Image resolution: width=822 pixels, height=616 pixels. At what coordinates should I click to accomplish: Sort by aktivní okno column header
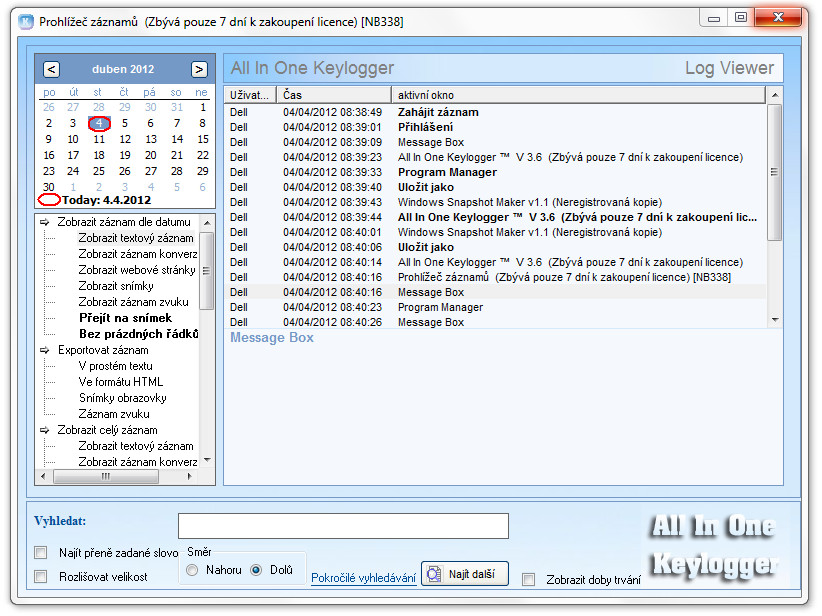coord(578,95)
